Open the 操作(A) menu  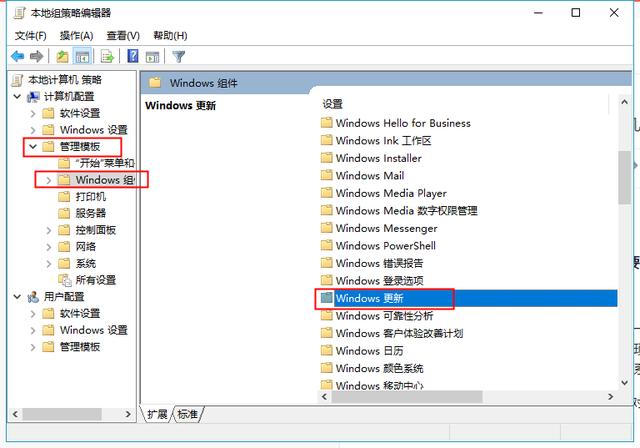pyautogui.click(x=76, y=36)
